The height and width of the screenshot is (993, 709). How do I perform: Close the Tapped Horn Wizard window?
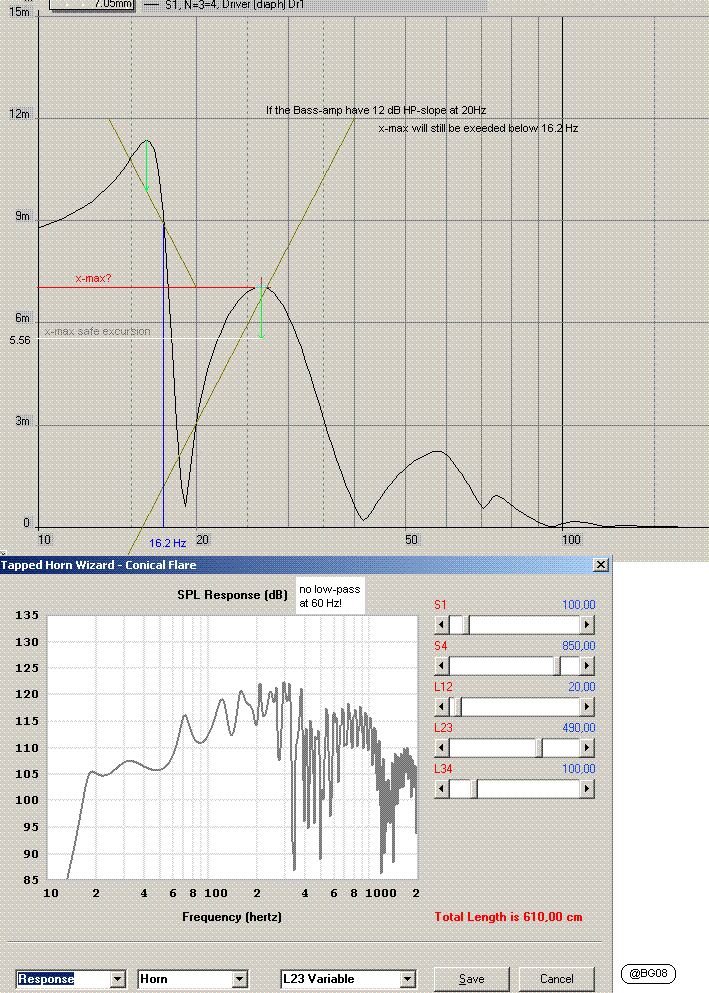point(601,564)
